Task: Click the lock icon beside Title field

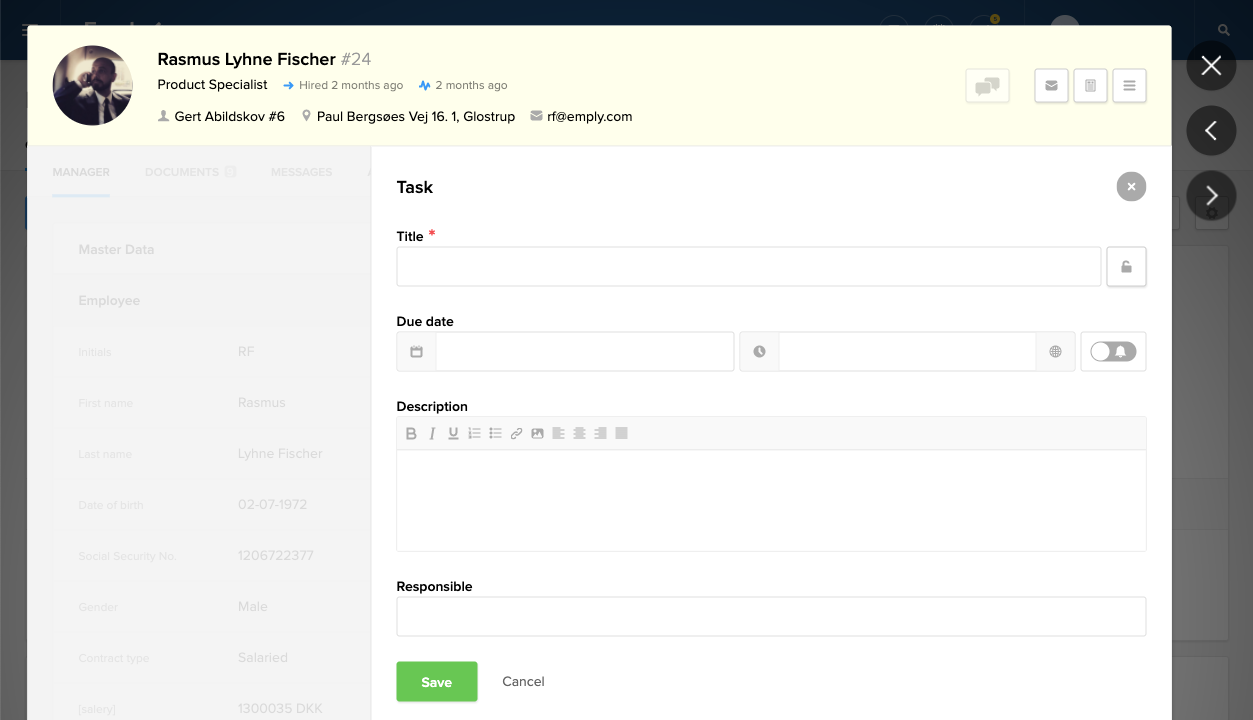Action: point(1126,267)
